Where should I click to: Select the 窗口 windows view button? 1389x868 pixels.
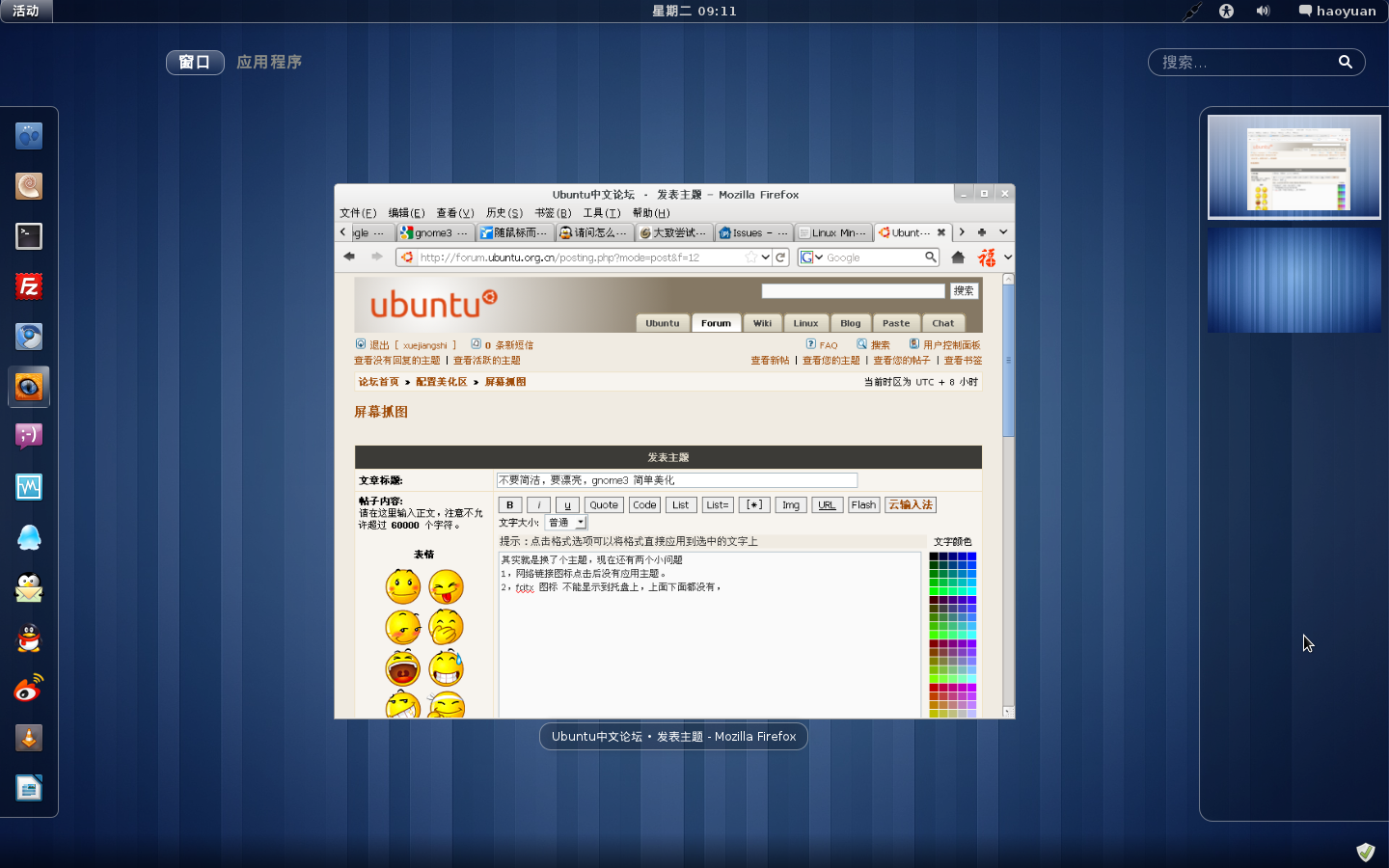[195, 62]
